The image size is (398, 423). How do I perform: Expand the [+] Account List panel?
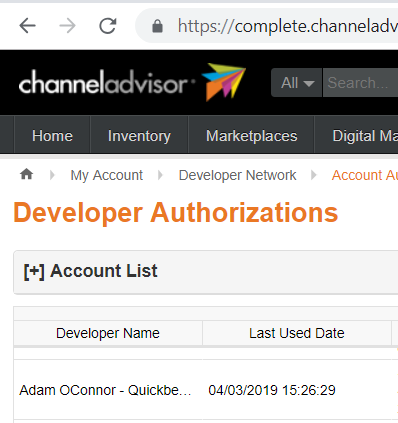coord(90,271)
